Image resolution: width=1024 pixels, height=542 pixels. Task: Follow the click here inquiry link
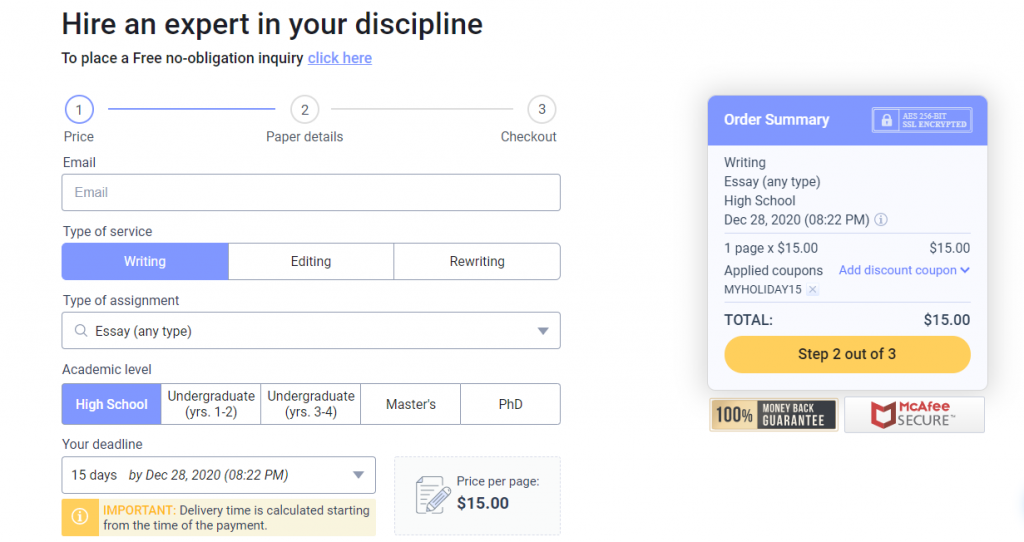(x=340, y=58)
